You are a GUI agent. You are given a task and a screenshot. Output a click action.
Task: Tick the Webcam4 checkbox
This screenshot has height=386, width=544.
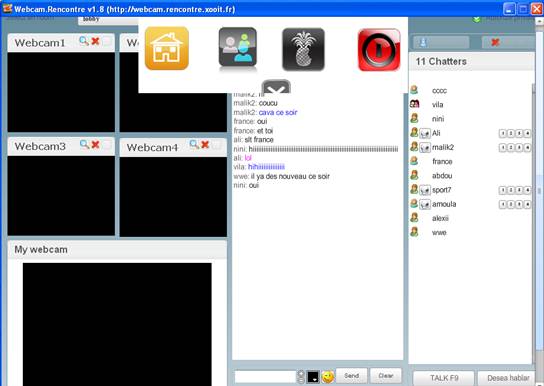pyautogui.click(x=217, y=145)
